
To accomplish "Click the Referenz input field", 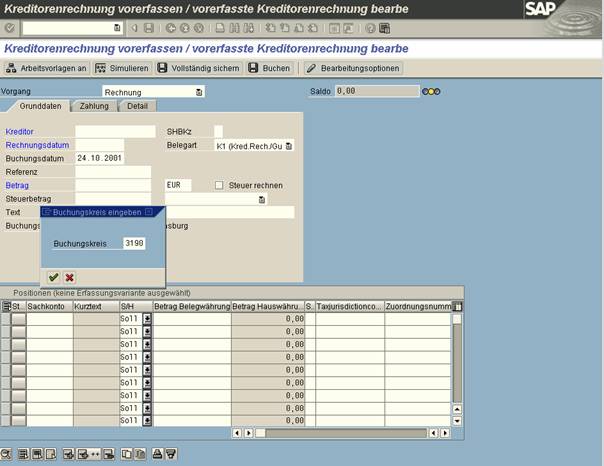I will pyautogui.click(x=113, y=172).
